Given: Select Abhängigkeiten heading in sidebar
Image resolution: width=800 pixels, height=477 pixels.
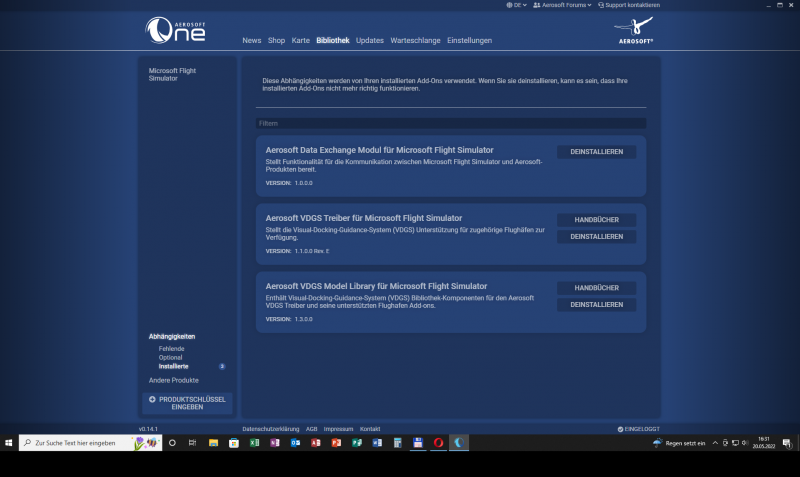Looking at the screenshot, I should tap(172, 337).
